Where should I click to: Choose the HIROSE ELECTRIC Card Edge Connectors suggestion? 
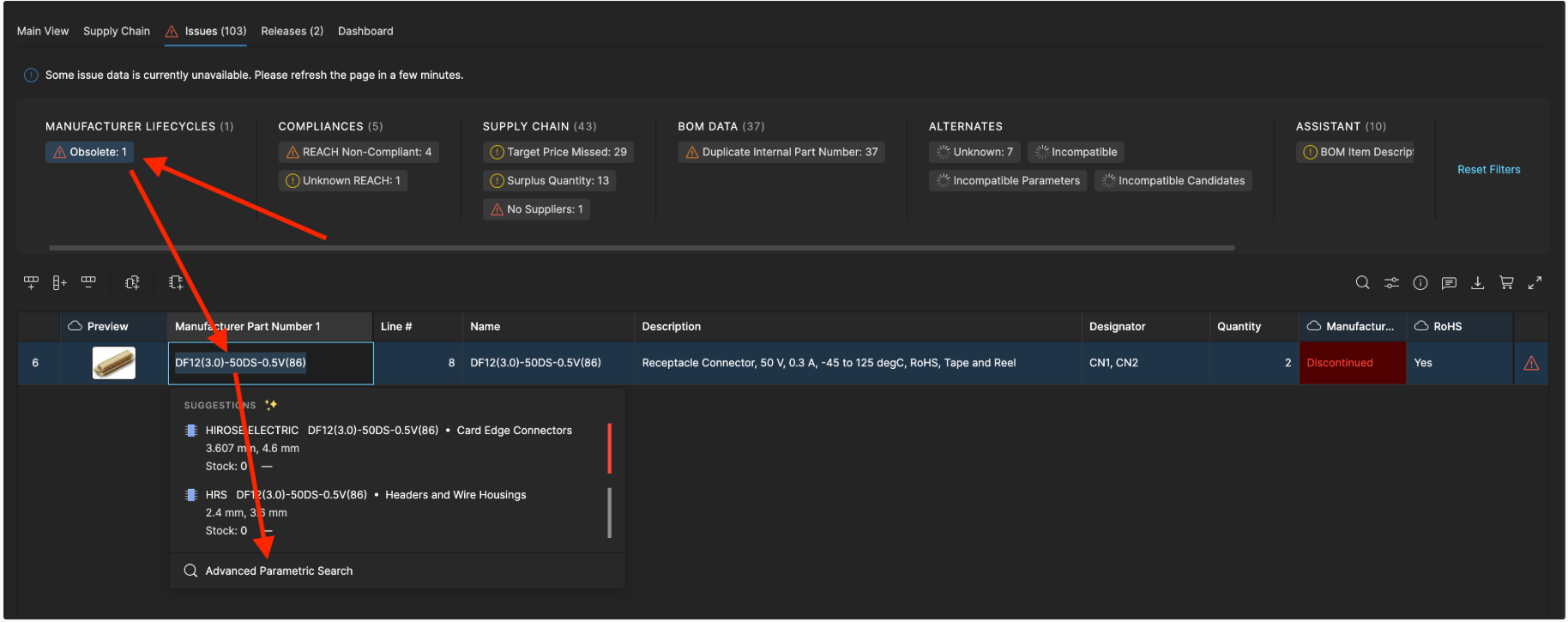click(395, 448)
